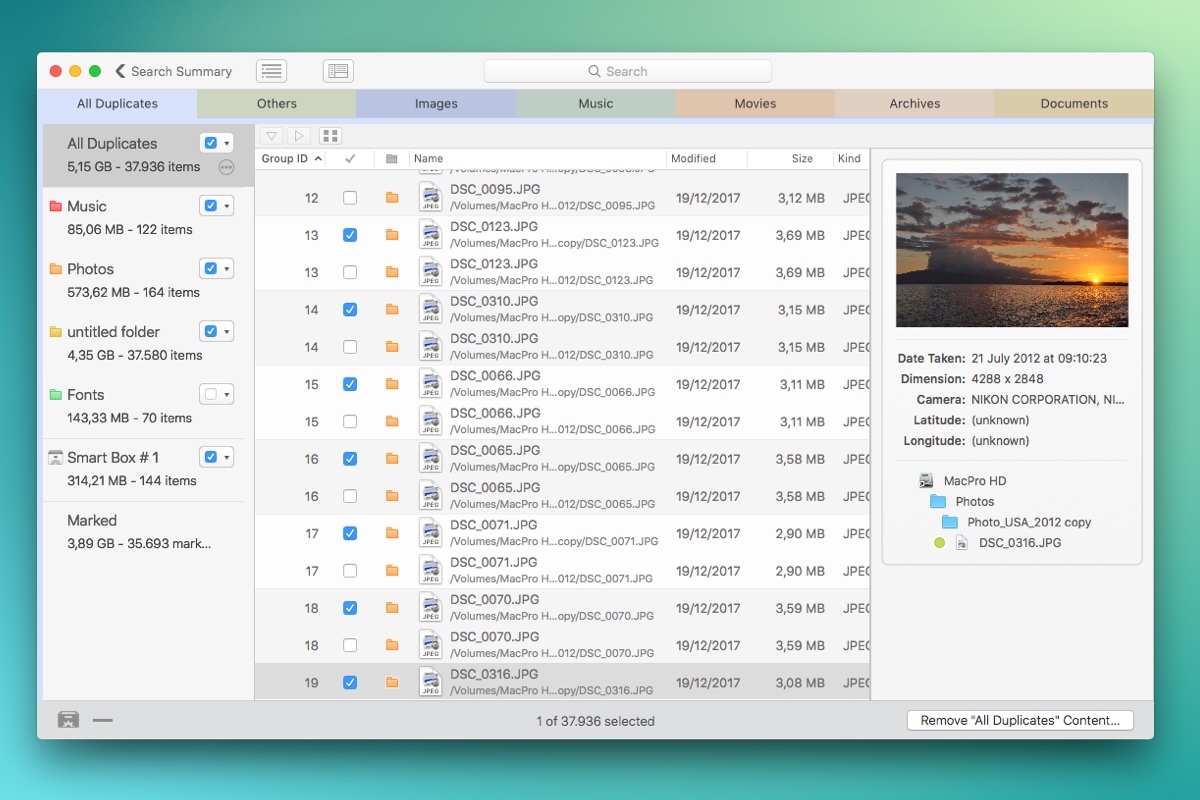This screenshot has width=1200, height=800.
Task: Click the blue Photos folder icon in preview path
Action: 938,502
